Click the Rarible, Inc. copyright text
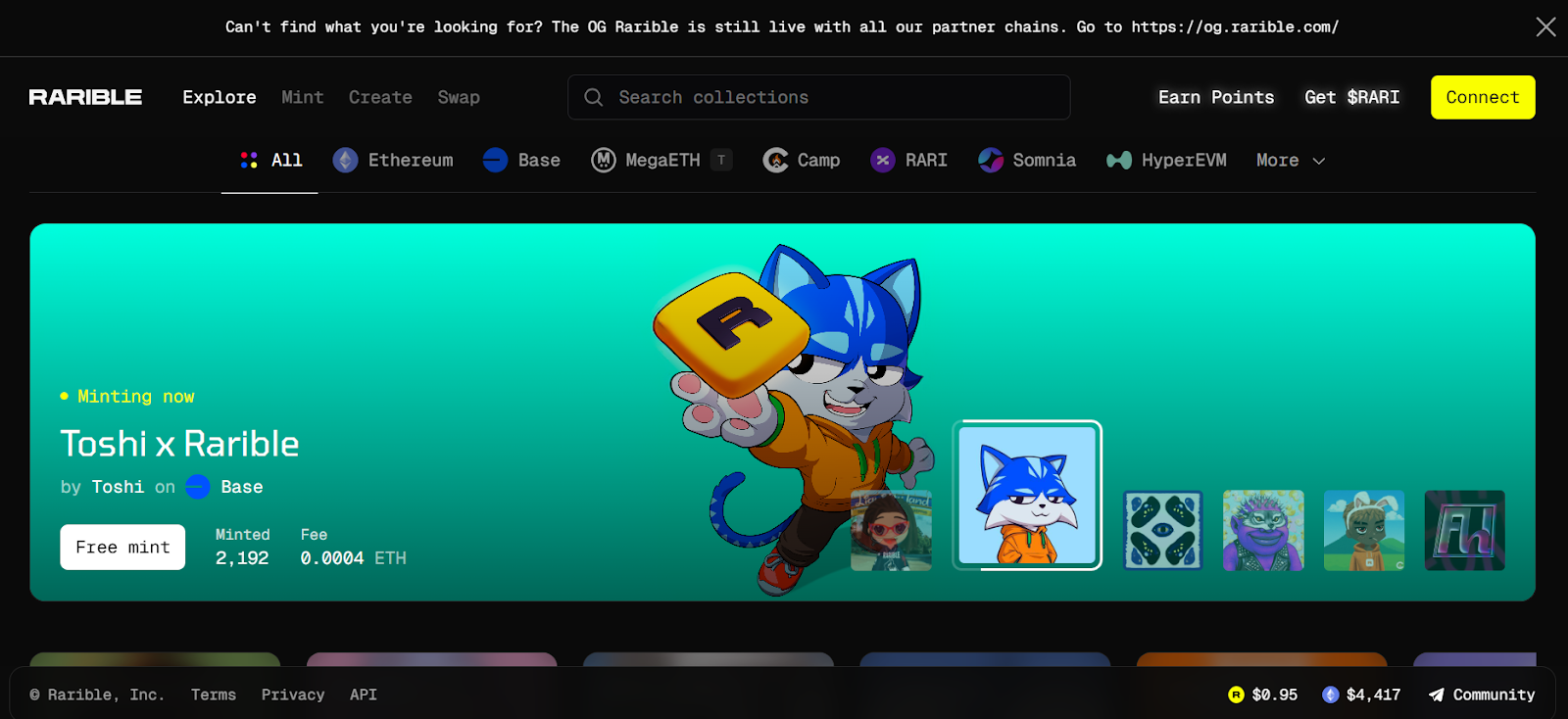 (97, 695)
